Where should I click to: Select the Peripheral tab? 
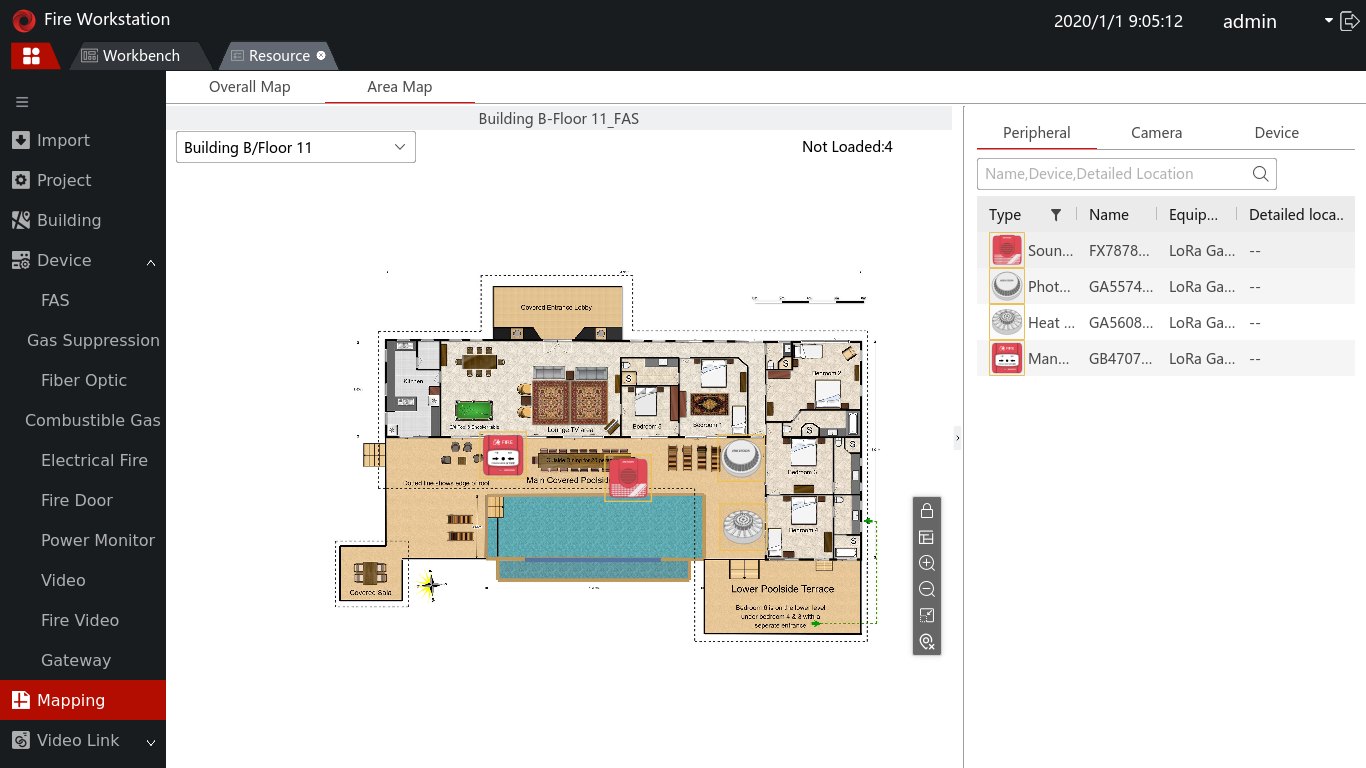tap(1037, 133)
